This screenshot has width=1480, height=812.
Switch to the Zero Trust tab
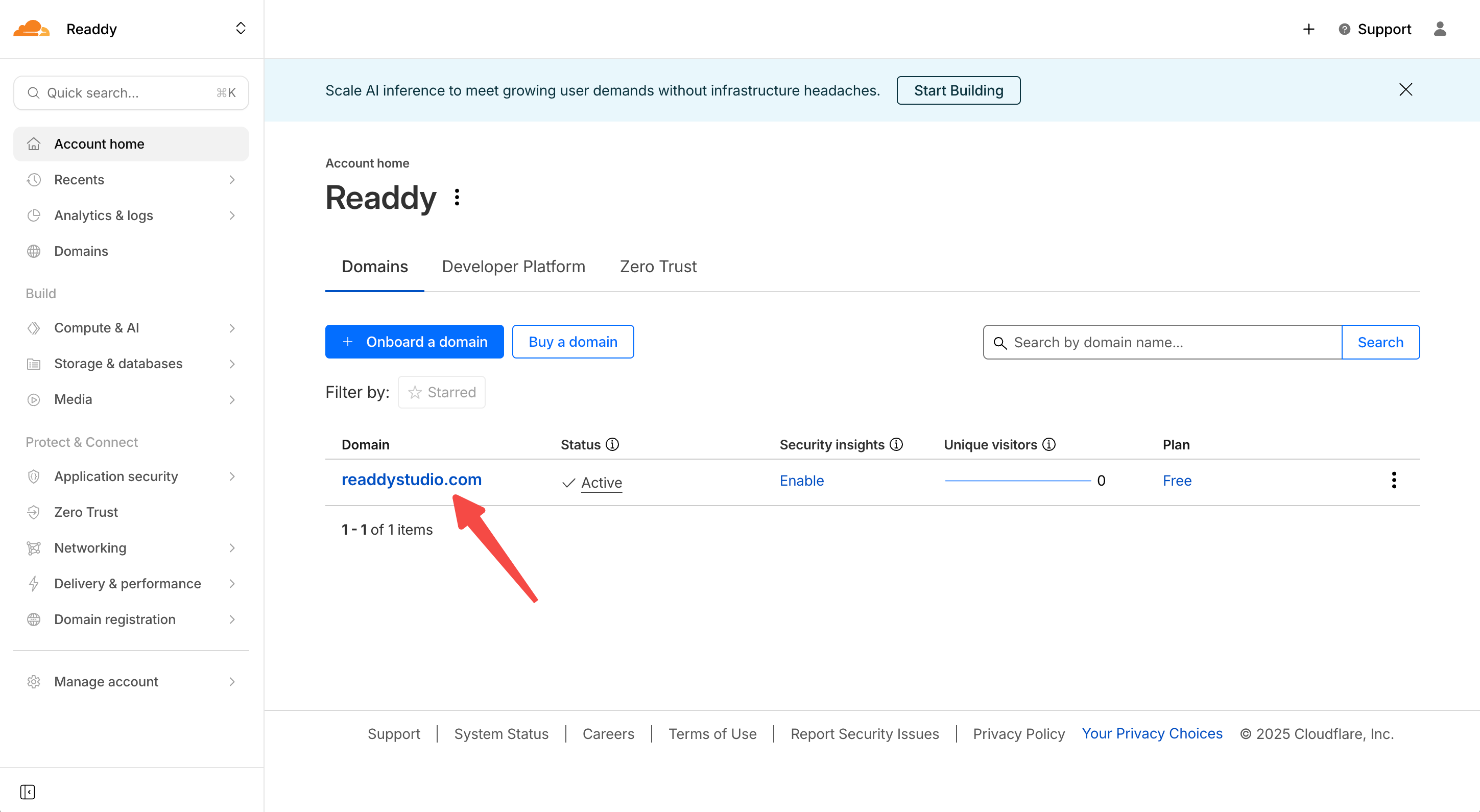tap(658, 267)
